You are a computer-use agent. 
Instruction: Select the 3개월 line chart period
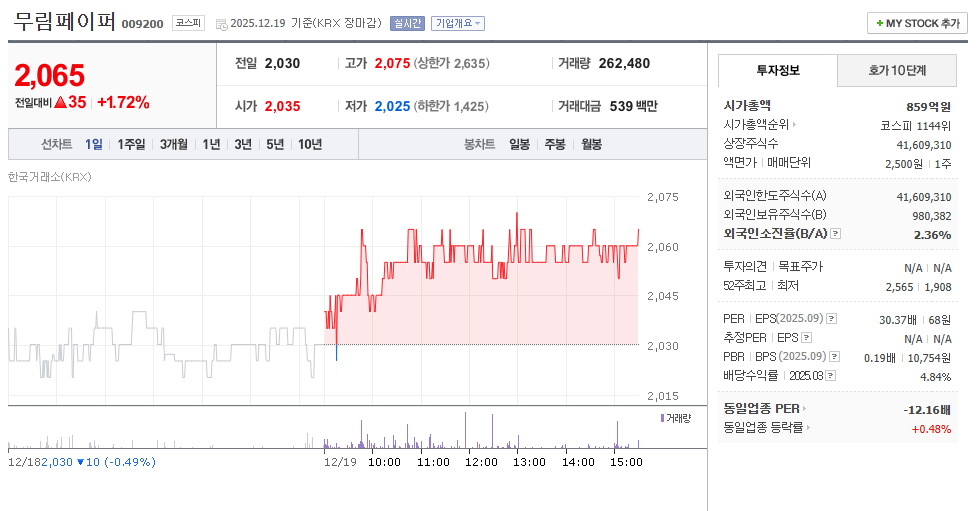coord(173,145)
